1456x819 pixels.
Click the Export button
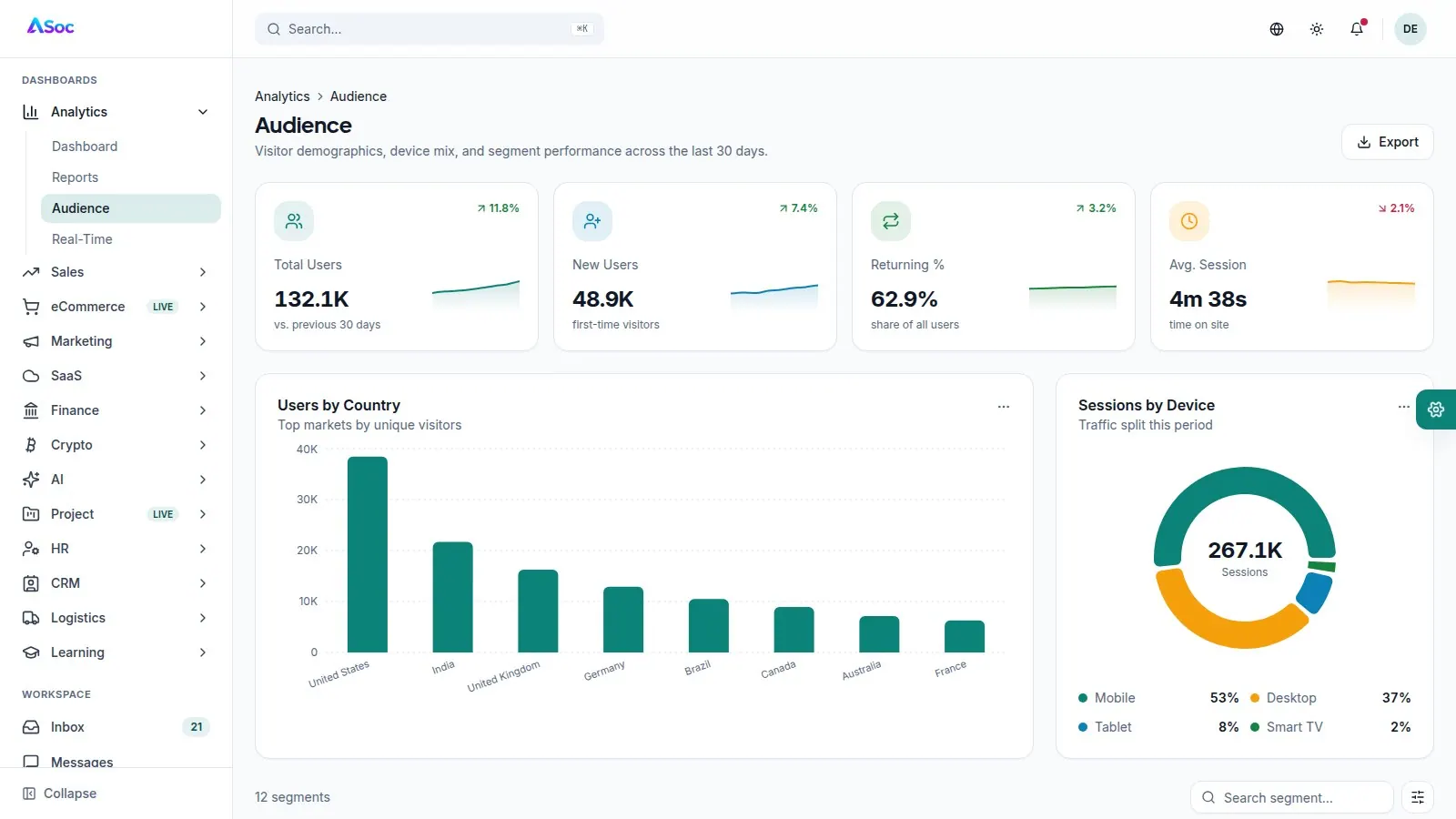click(1388, 142)
